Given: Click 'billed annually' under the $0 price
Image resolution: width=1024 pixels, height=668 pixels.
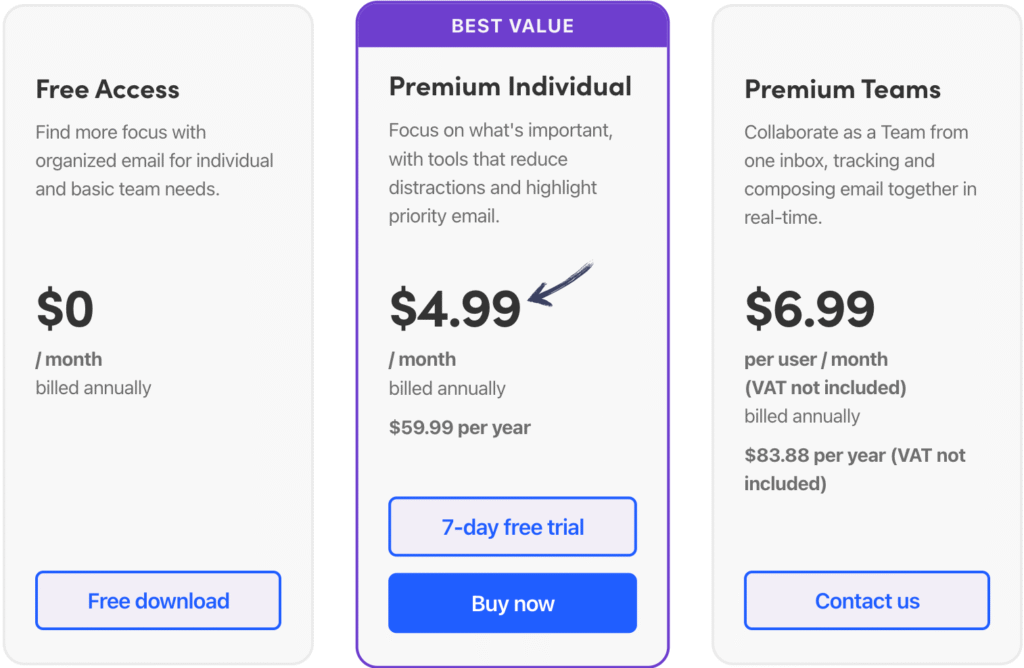Looking at the screenshot, I should tap(93, 388).
